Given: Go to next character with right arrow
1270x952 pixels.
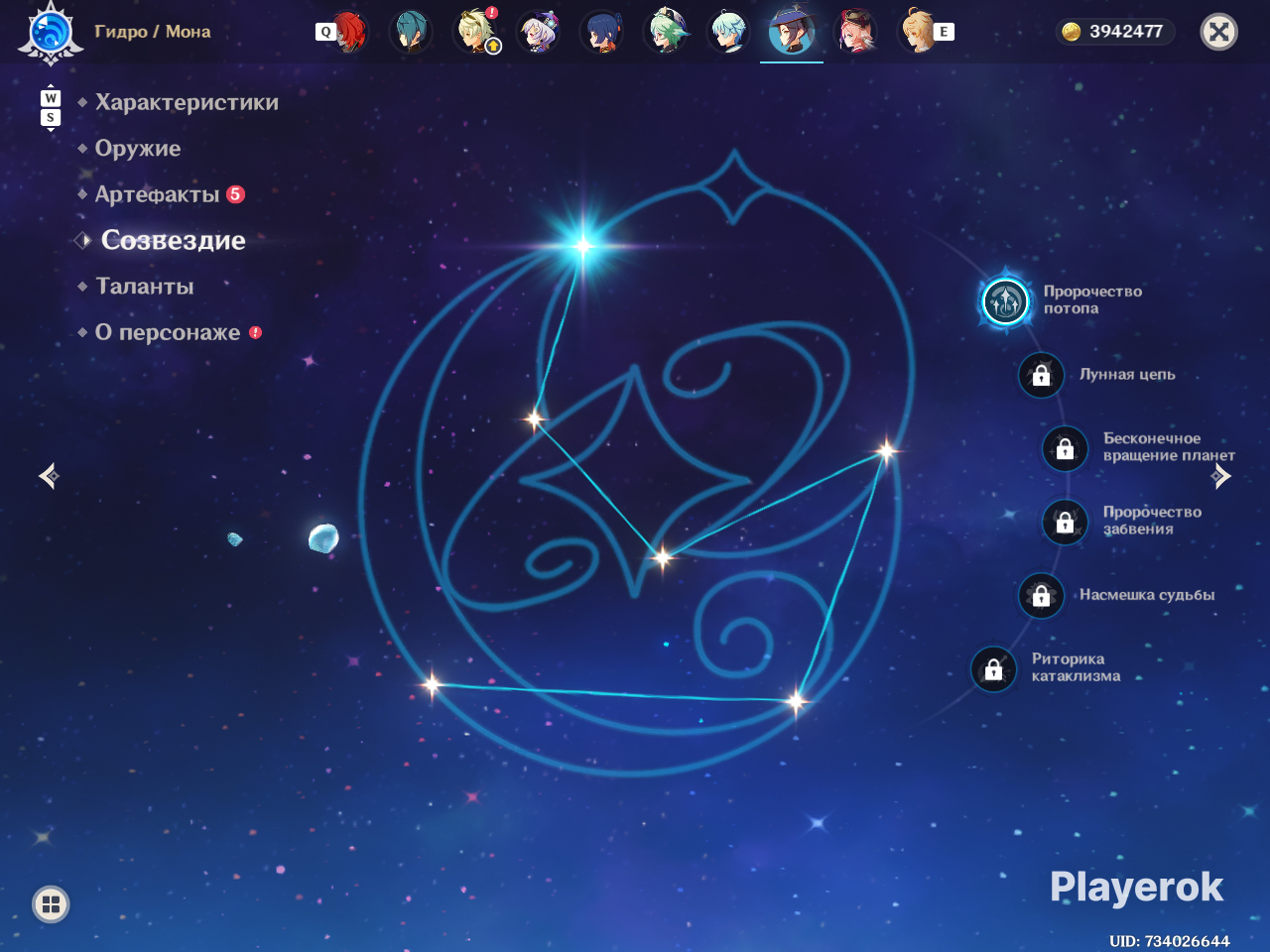Looking at the screenshot, I should click(1221, 477).
